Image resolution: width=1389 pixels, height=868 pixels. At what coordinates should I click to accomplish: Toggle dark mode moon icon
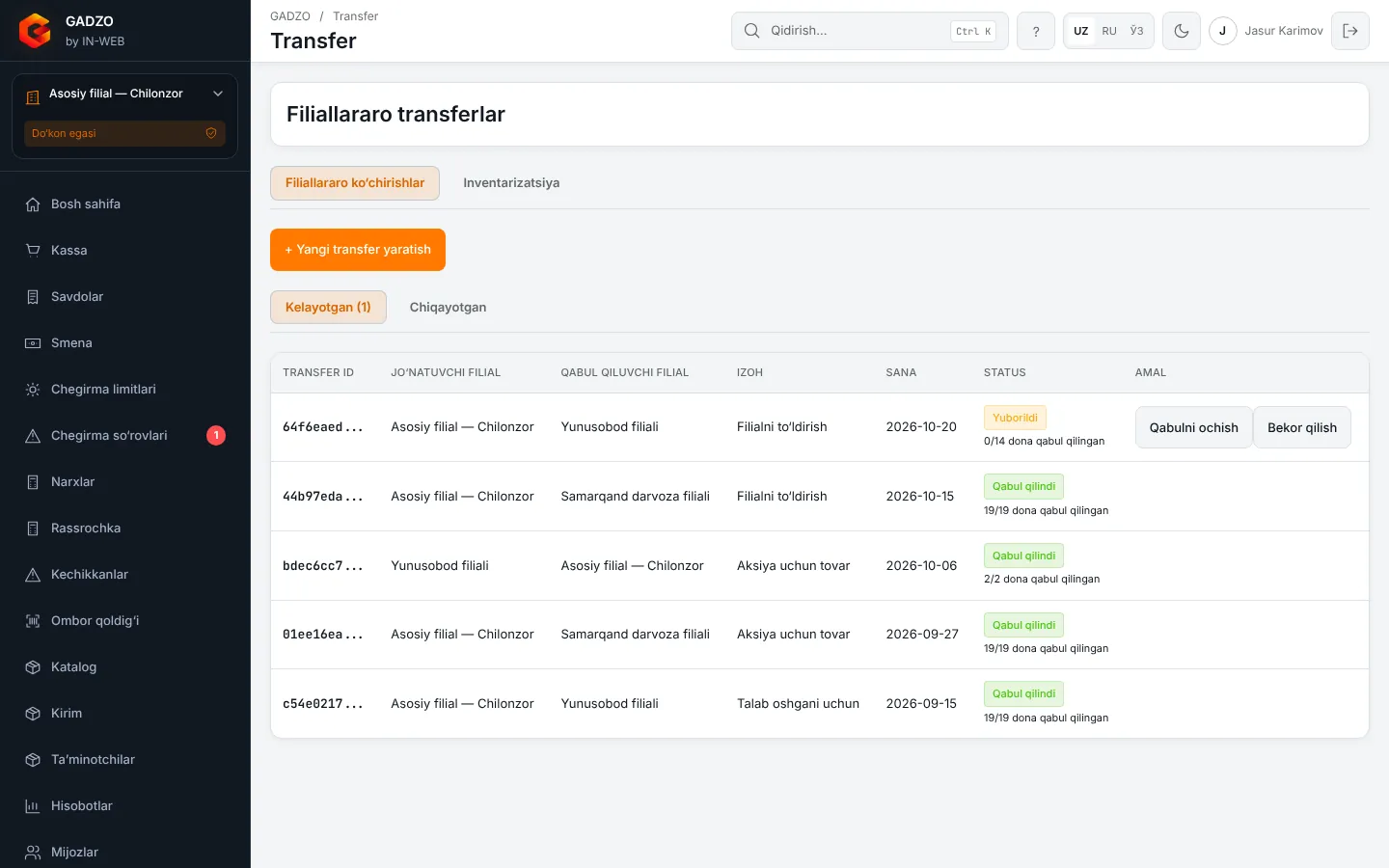tap(1182, 31)
